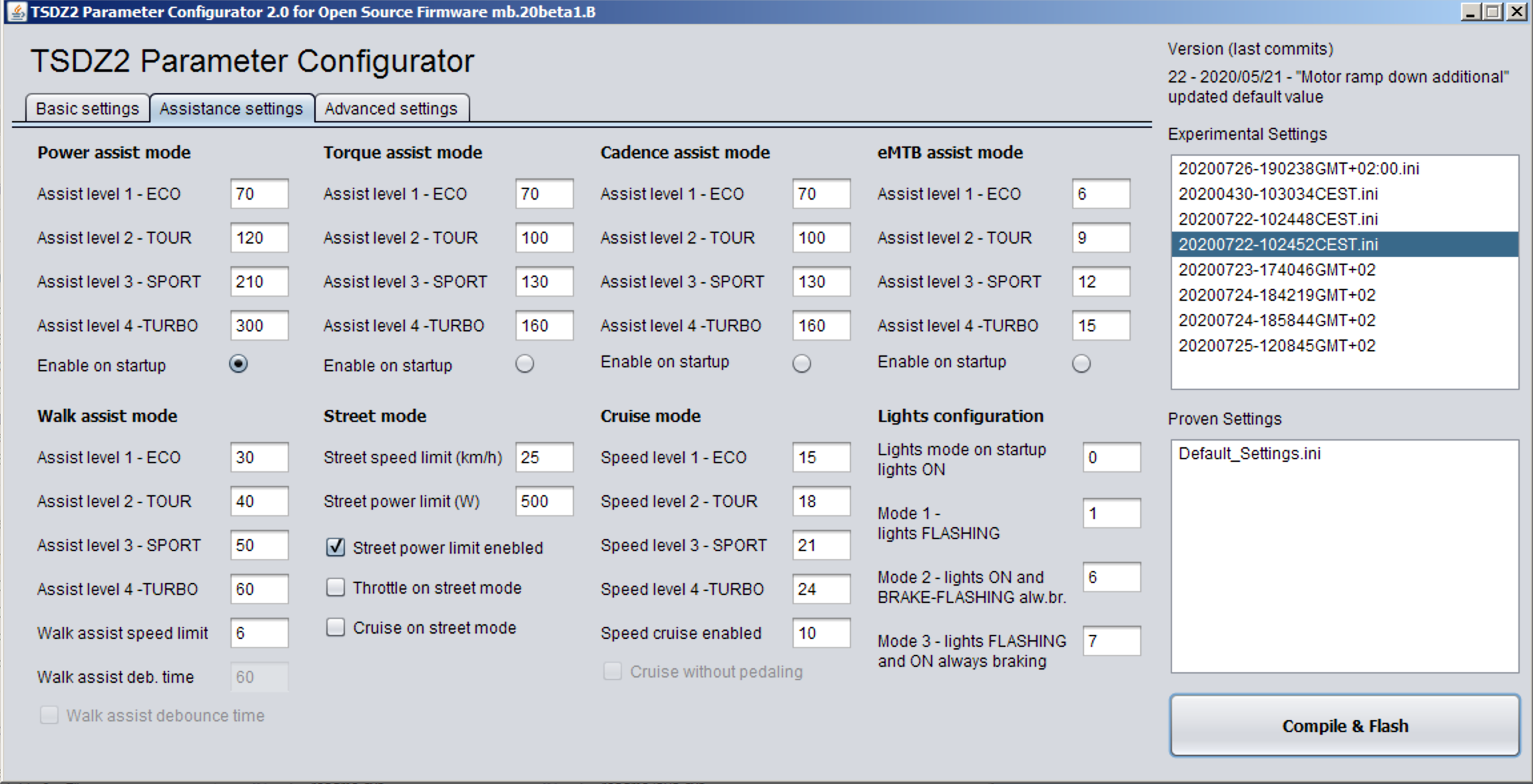
Task: Click Power assist level 3 SPORT field
Action: tap(260, 282)
